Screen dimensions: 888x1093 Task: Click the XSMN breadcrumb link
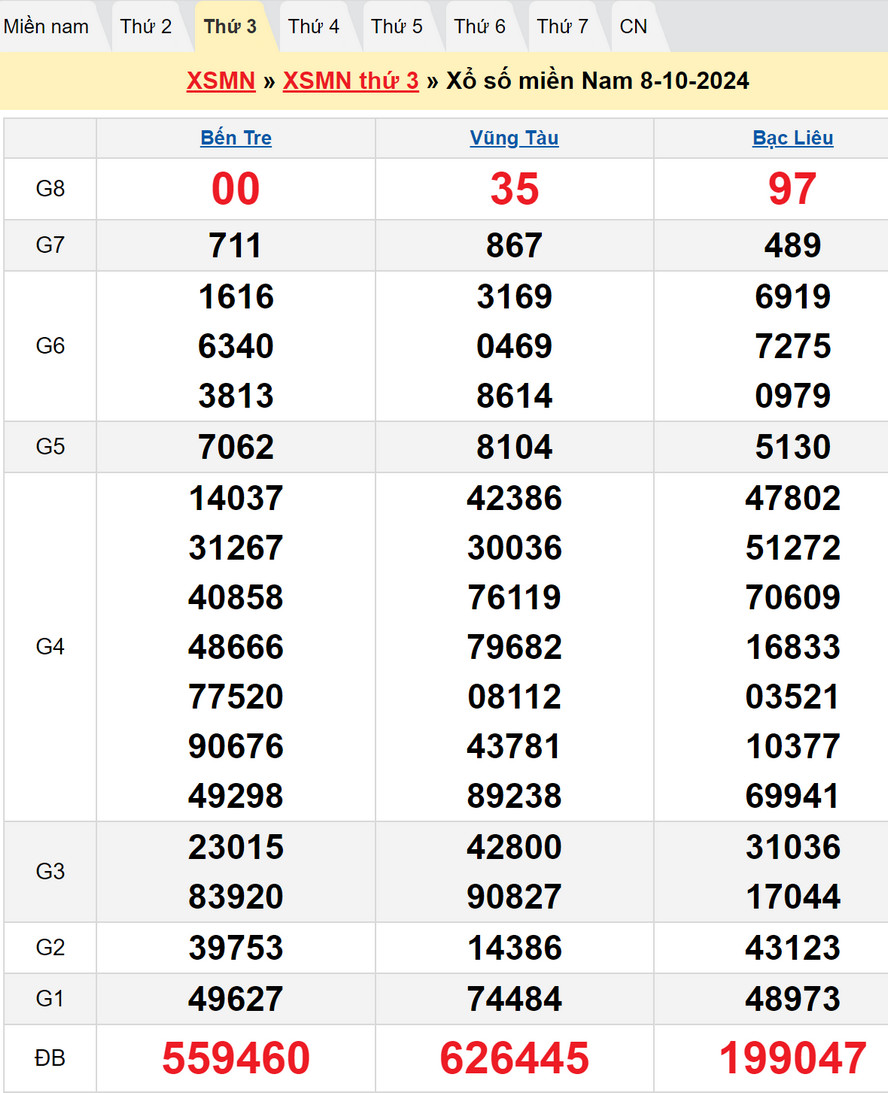(221, 81)
